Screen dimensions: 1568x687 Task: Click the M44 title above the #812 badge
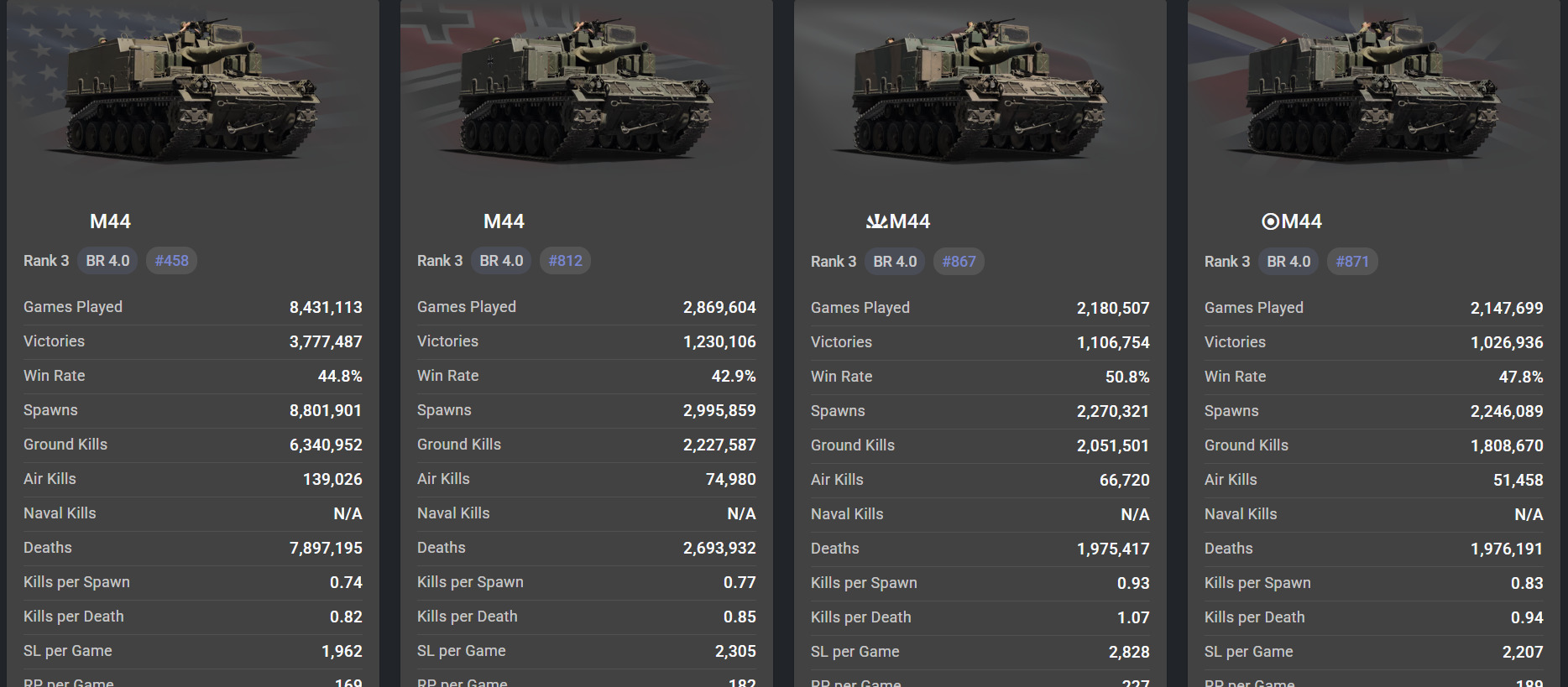point(504,221)
